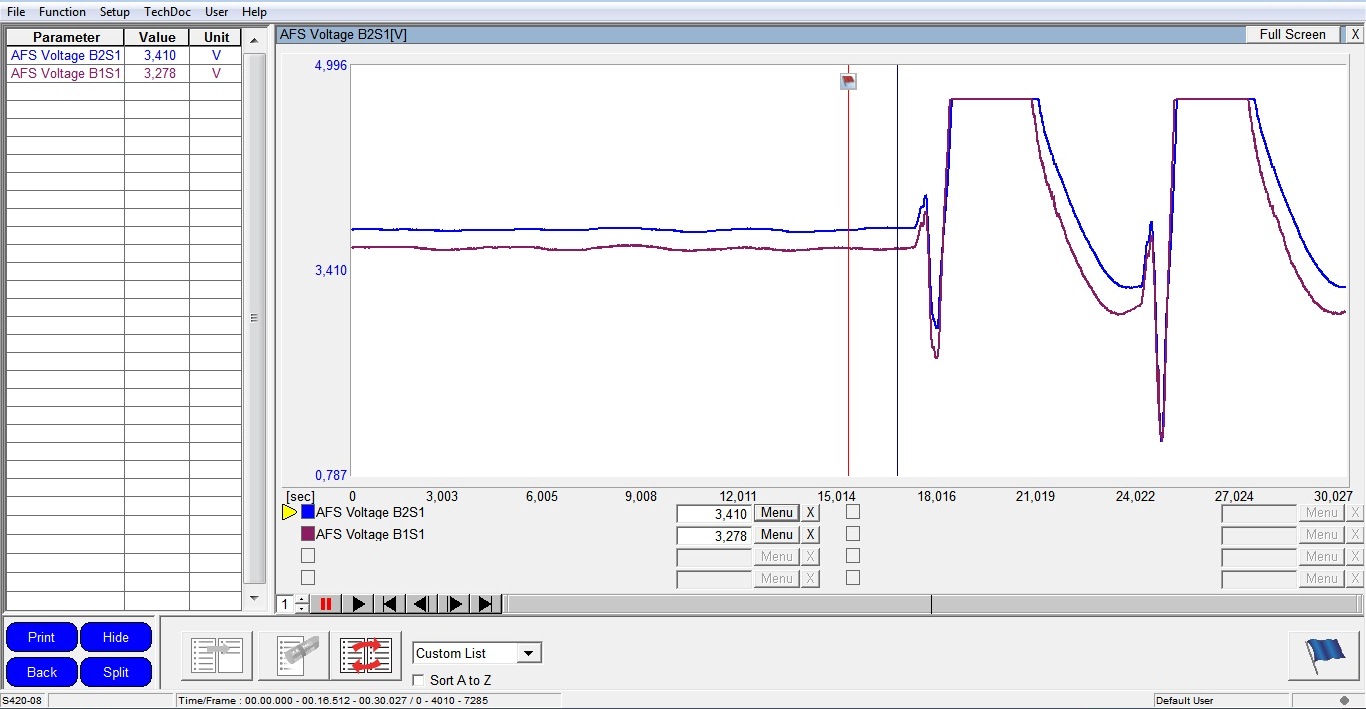Tick the checkbox right of B1S1 row
This screenshot has height=709, width=1366.
click(x=853, y=534)
